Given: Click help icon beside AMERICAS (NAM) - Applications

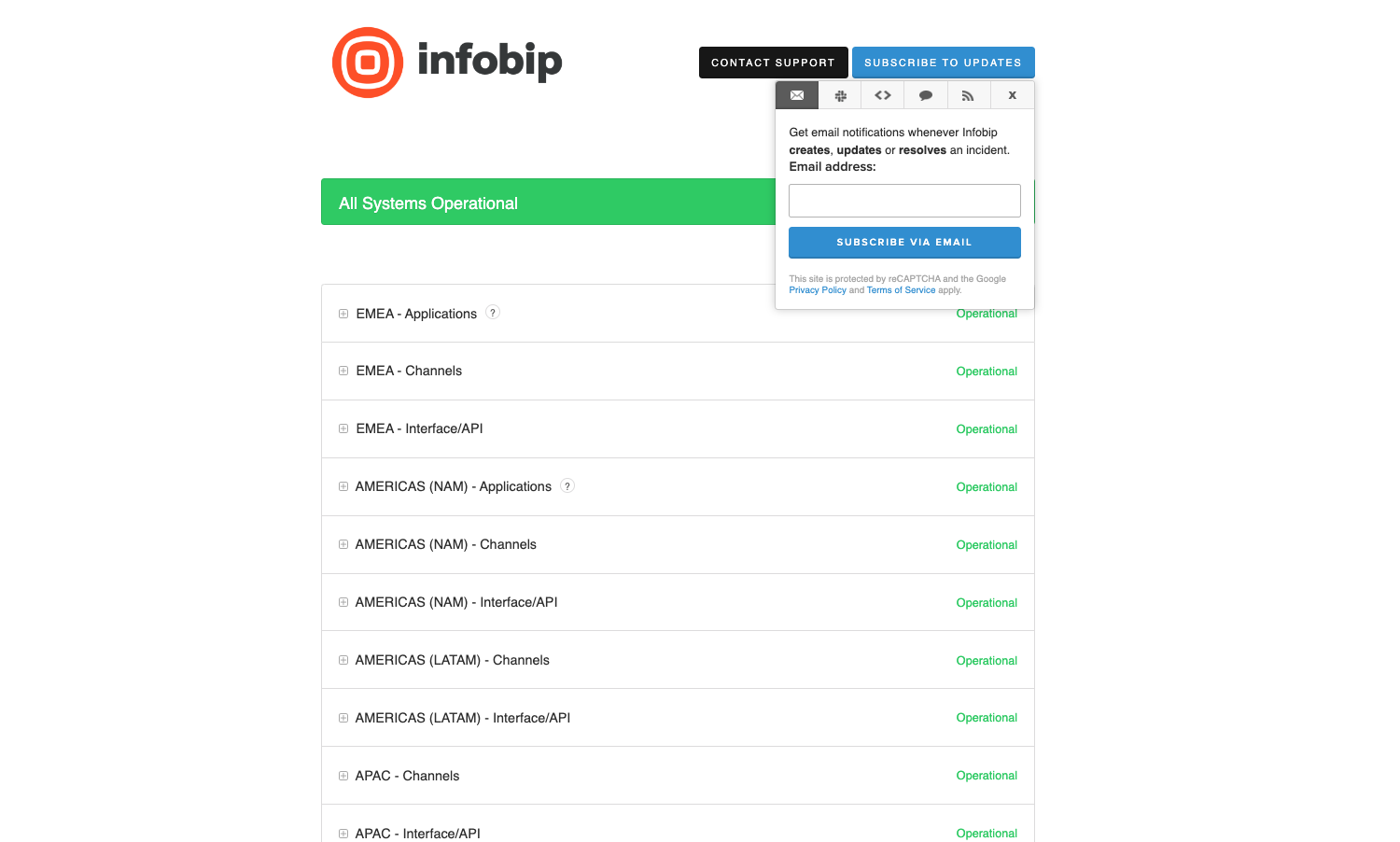Looking at the screenshot, I should click(567, 486).
